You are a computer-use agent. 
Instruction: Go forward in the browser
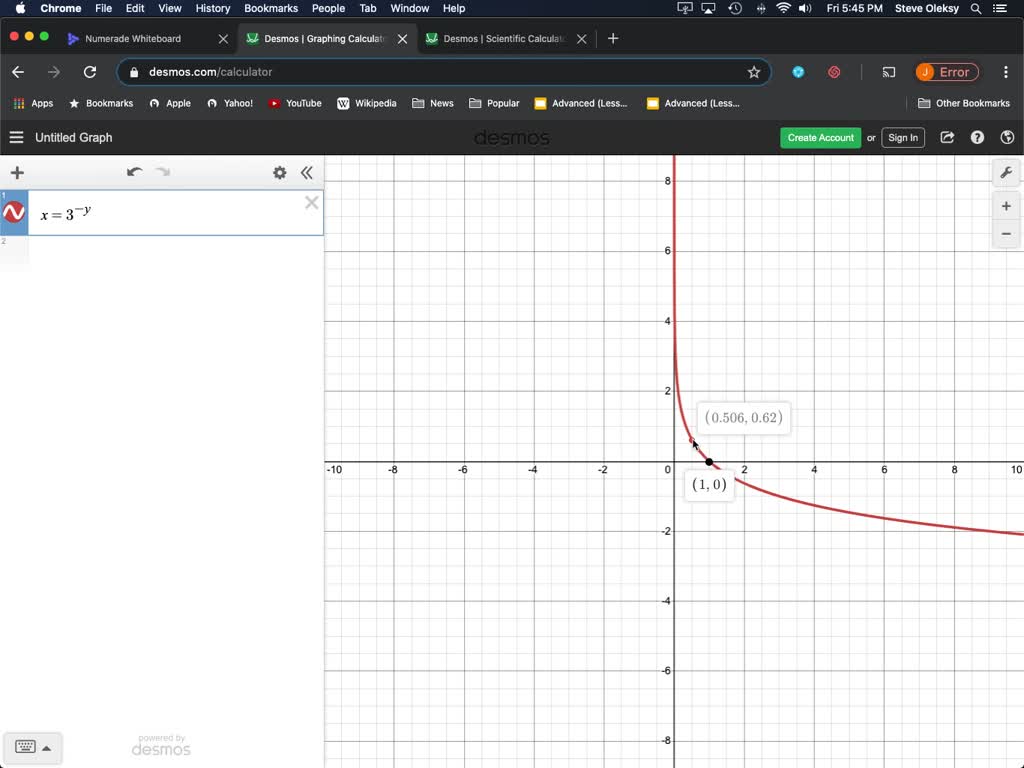click(x=54, y=72)
